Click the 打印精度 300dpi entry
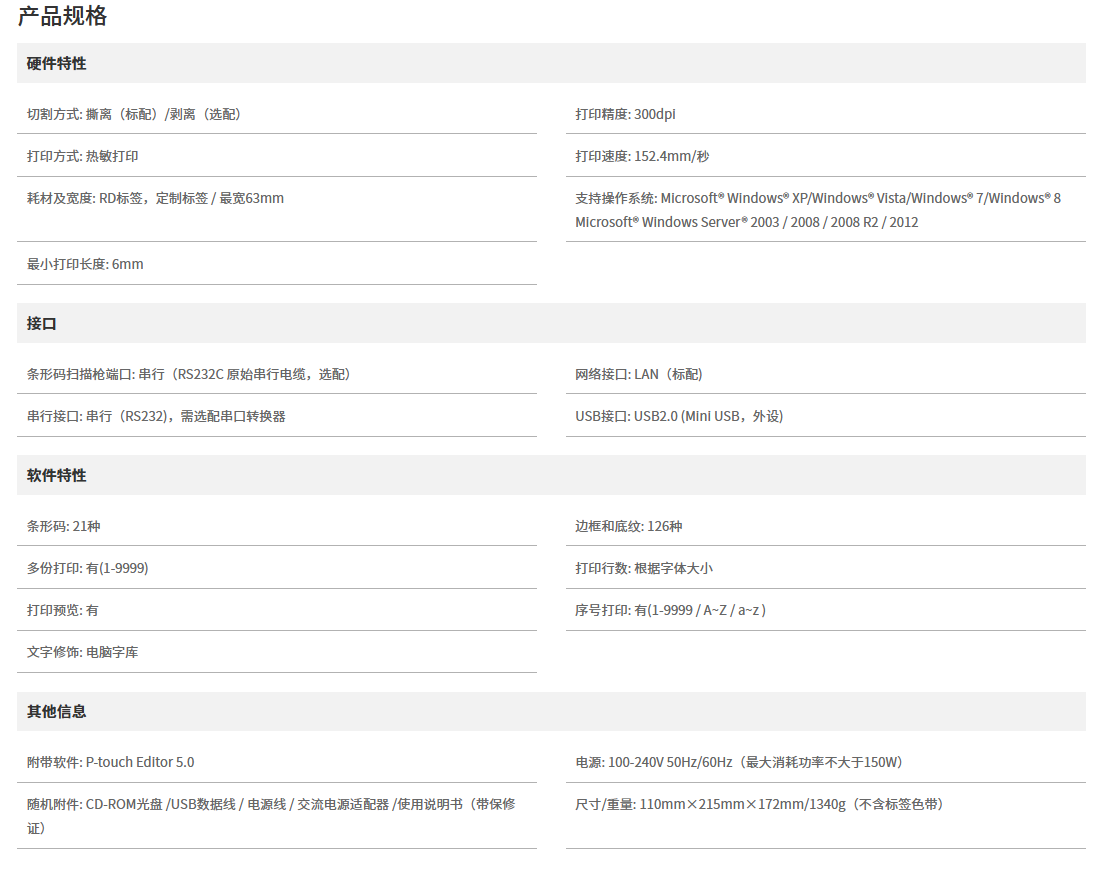Screen dimensions: 1111x869 click(625, 114)
